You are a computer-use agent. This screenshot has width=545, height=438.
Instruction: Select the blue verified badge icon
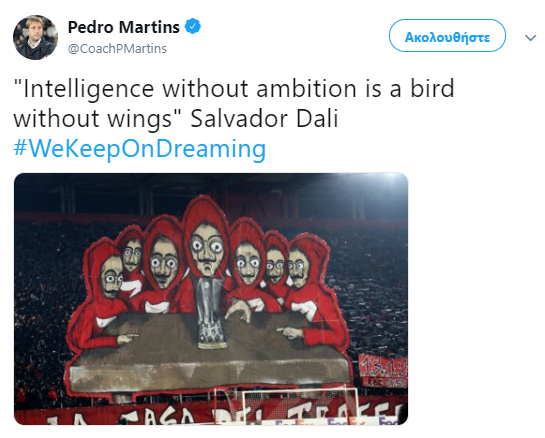(193, 26)
